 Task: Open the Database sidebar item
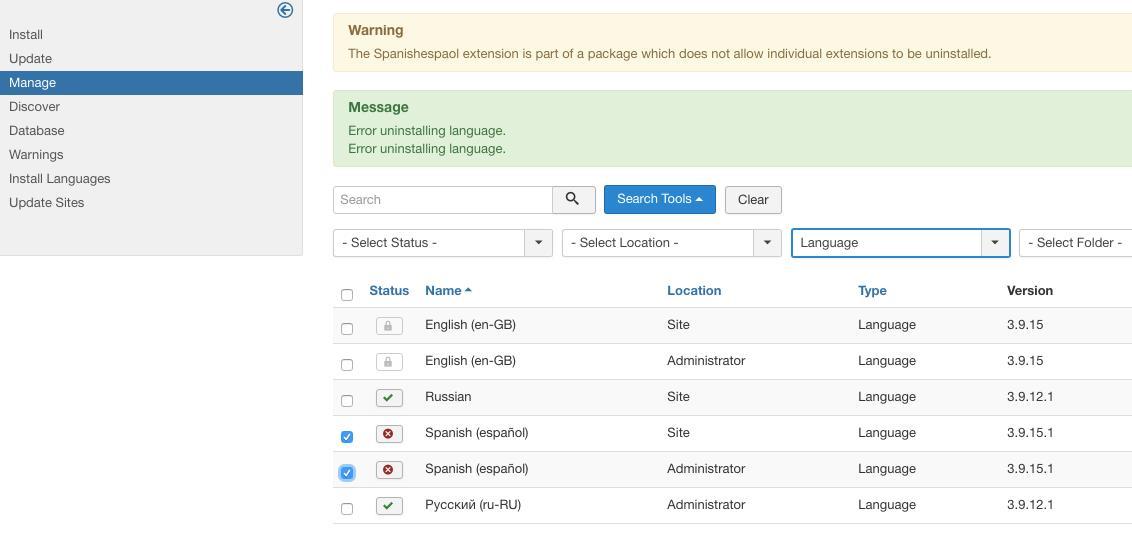pos(37,131)
